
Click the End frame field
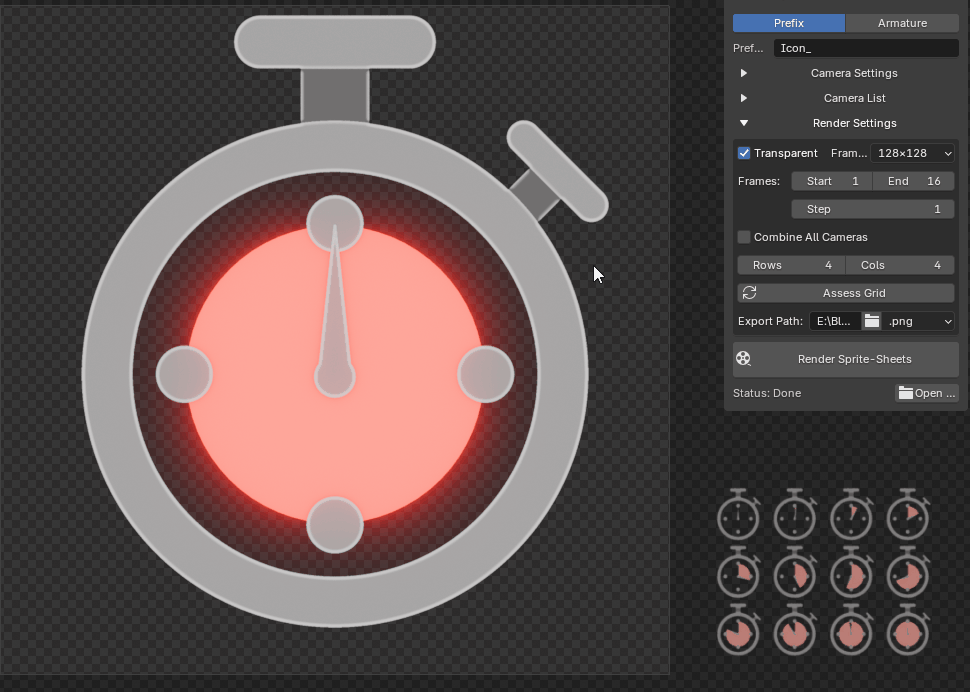point(914,181)
